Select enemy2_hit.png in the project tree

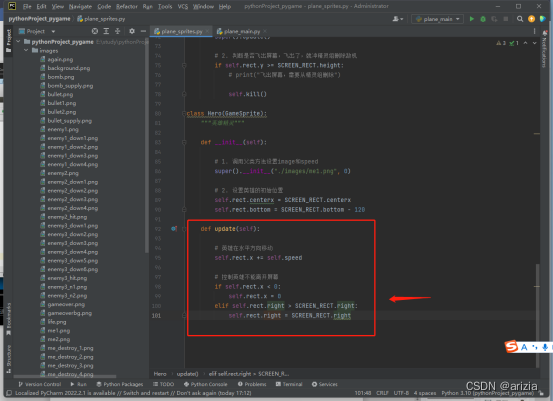[x=67, y=217]
